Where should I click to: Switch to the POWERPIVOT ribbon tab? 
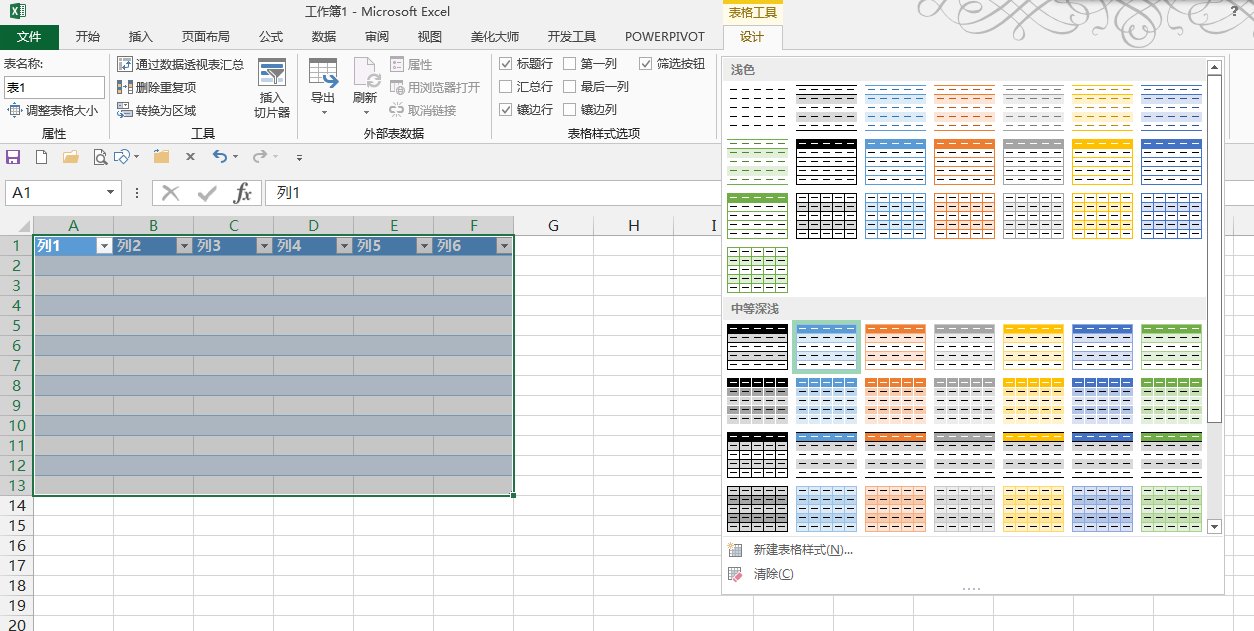tap(664, 37)
